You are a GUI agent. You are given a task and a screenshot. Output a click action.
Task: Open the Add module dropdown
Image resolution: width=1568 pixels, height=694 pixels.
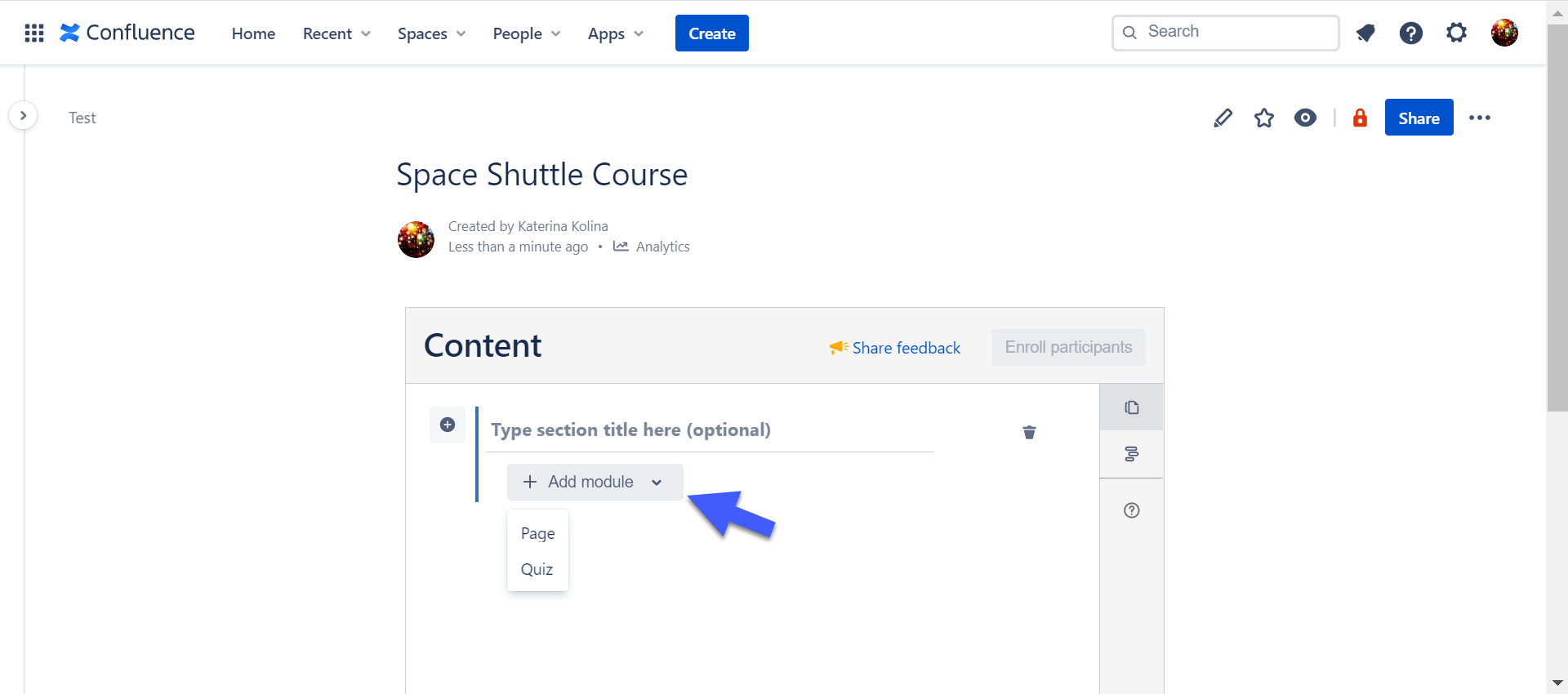tap(595, 482)
